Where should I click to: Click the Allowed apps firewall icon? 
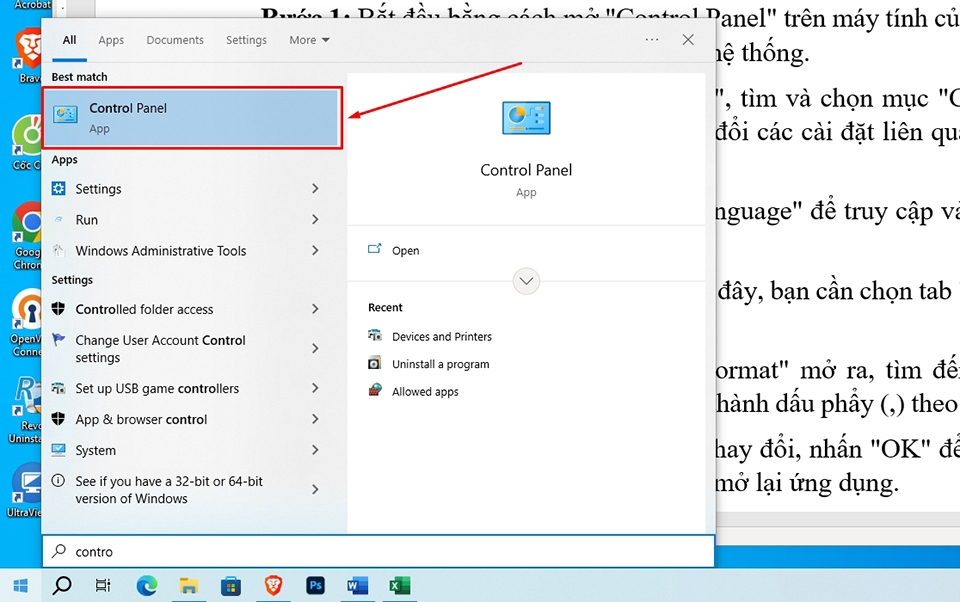[375, 390]
